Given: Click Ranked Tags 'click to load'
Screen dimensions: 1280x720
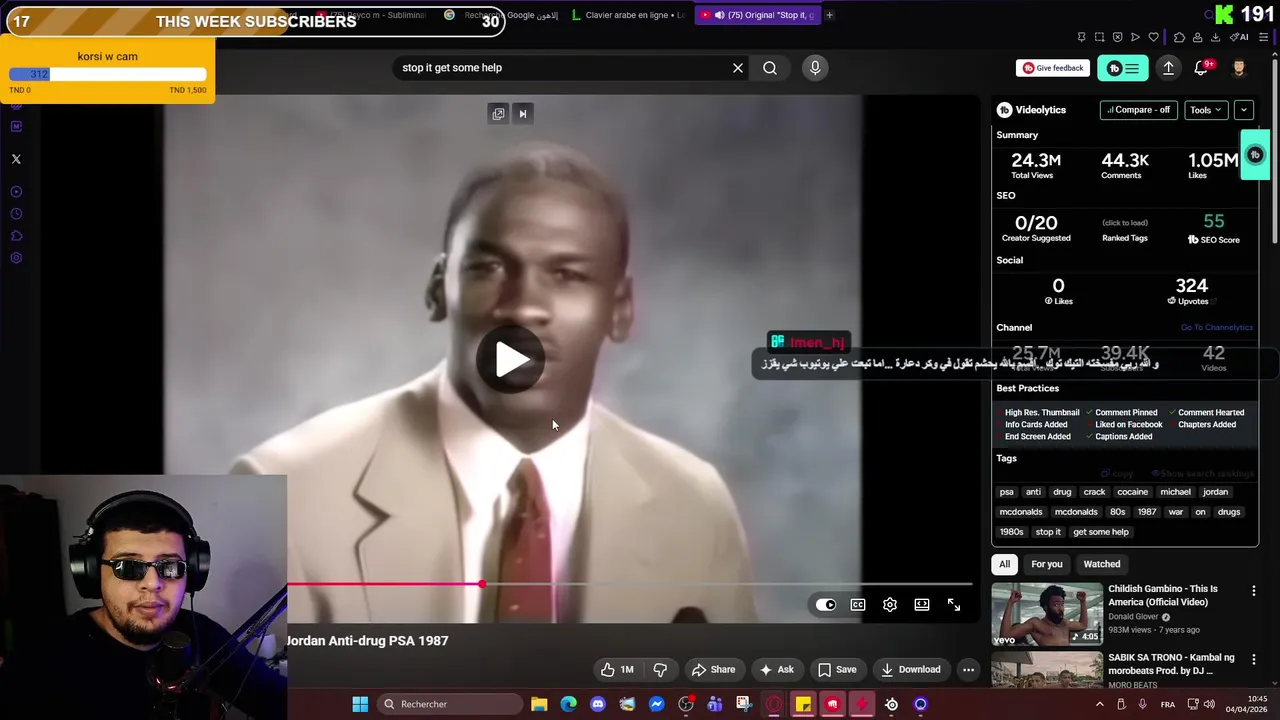Looking at the screenshot, I should click(x=1124, y=223).
